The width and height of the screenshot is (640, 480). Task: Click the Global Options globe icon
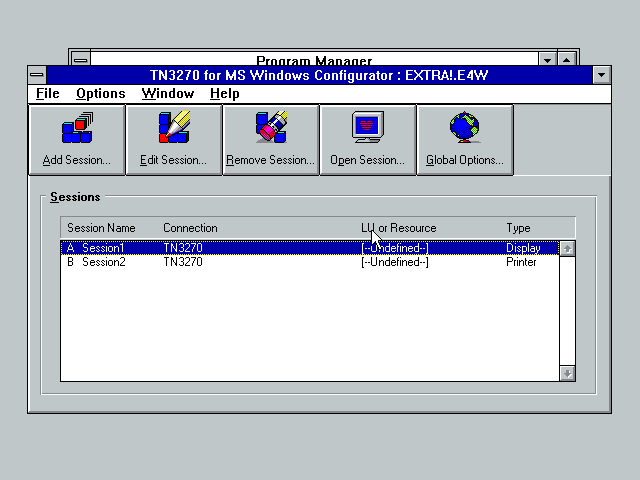(x=464, y=127)
